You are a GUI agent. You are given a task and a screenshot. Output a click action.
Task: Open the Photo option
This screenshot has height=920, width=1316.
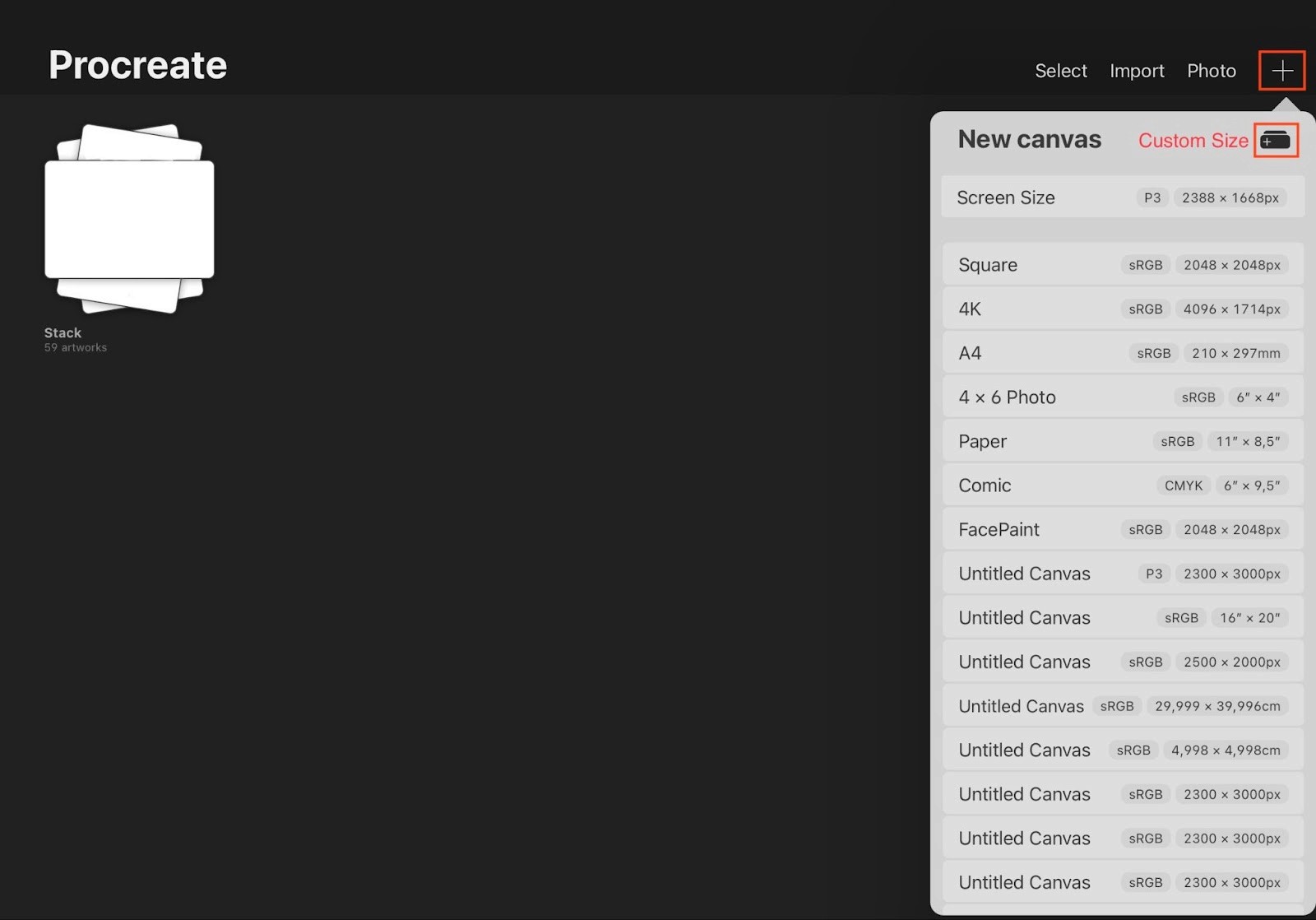[1211, 71]
